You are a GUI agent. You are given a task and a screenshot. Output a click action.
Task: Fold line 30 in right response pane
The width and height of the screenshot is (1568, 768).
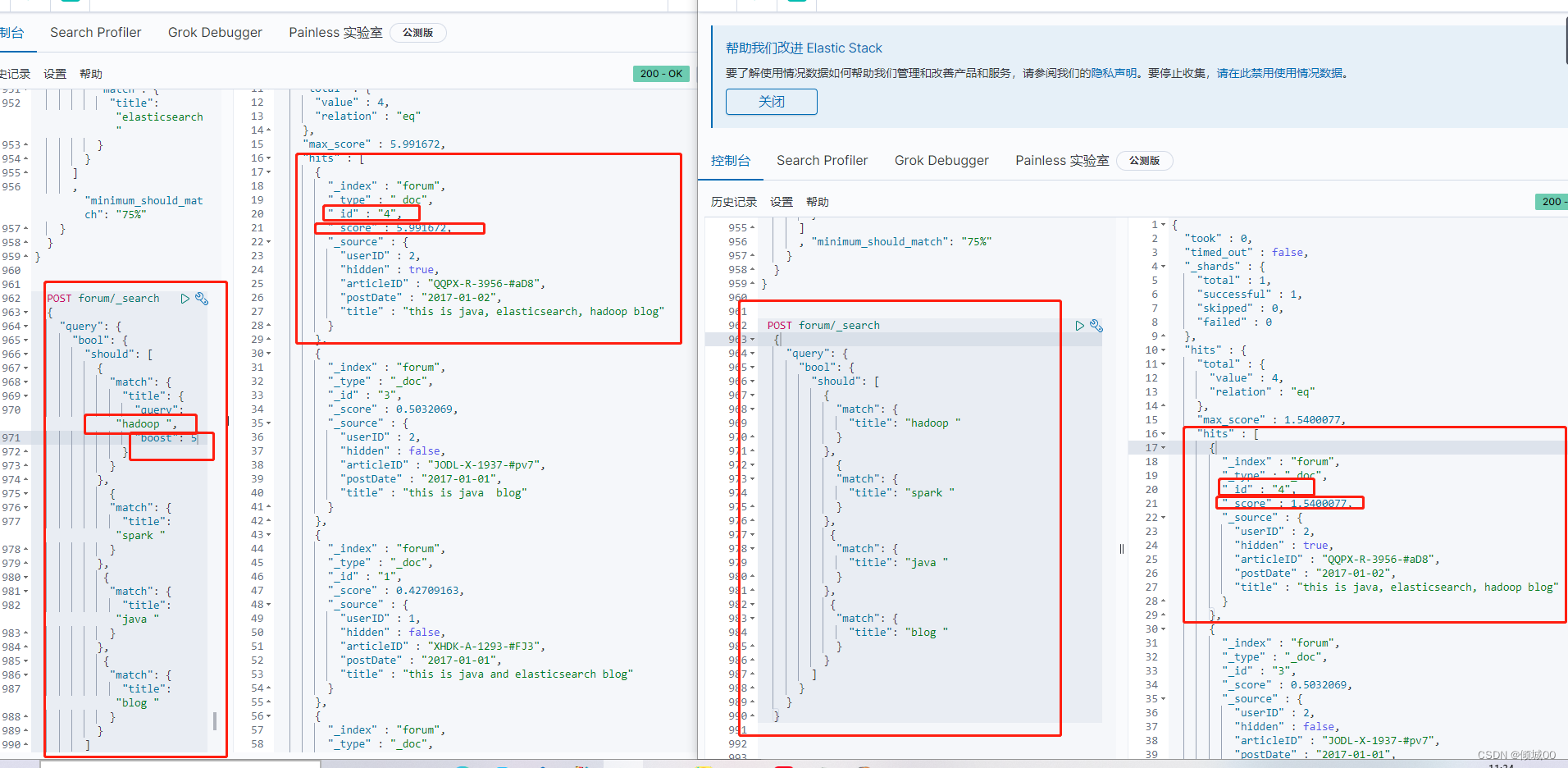[x=1164, y=629]
